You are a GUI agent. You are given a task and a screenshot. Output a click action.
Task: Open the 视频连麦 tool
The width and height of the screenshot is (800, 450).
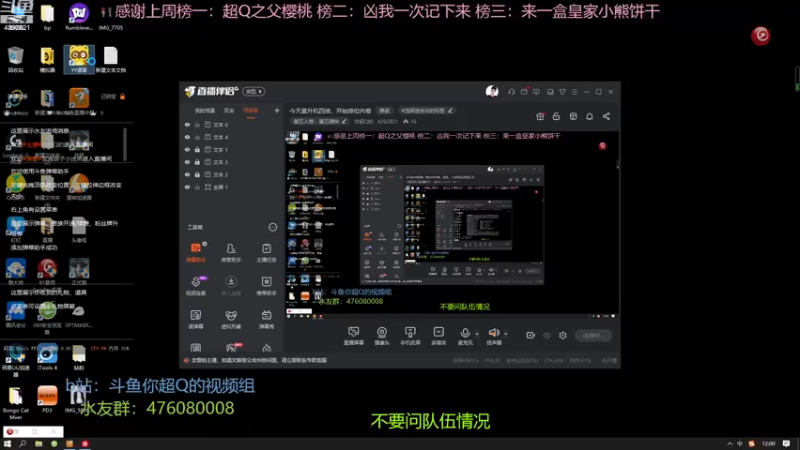coord(196,286)
